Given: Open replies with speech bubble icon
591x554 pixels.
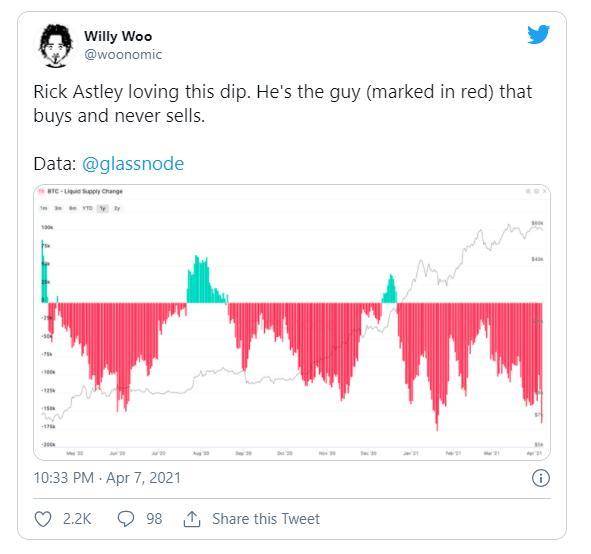Looking at the screenshot, I should pos(126,519).
